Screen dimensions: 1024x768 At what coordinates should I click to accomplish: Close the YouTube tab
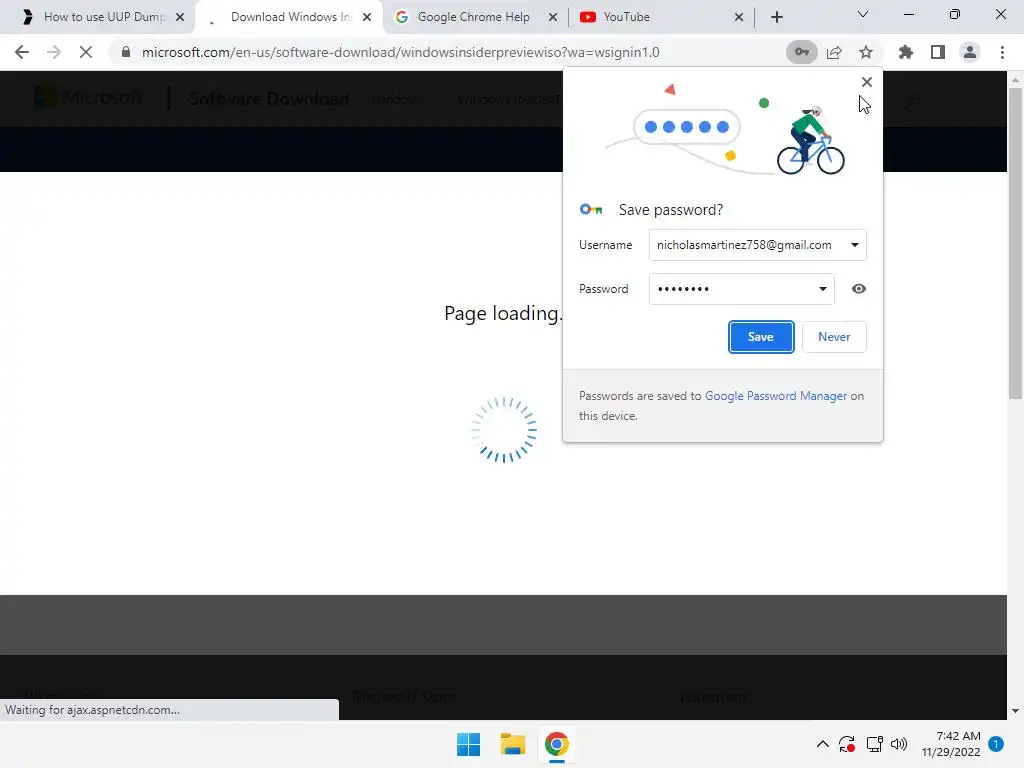[x=739, y=17]
